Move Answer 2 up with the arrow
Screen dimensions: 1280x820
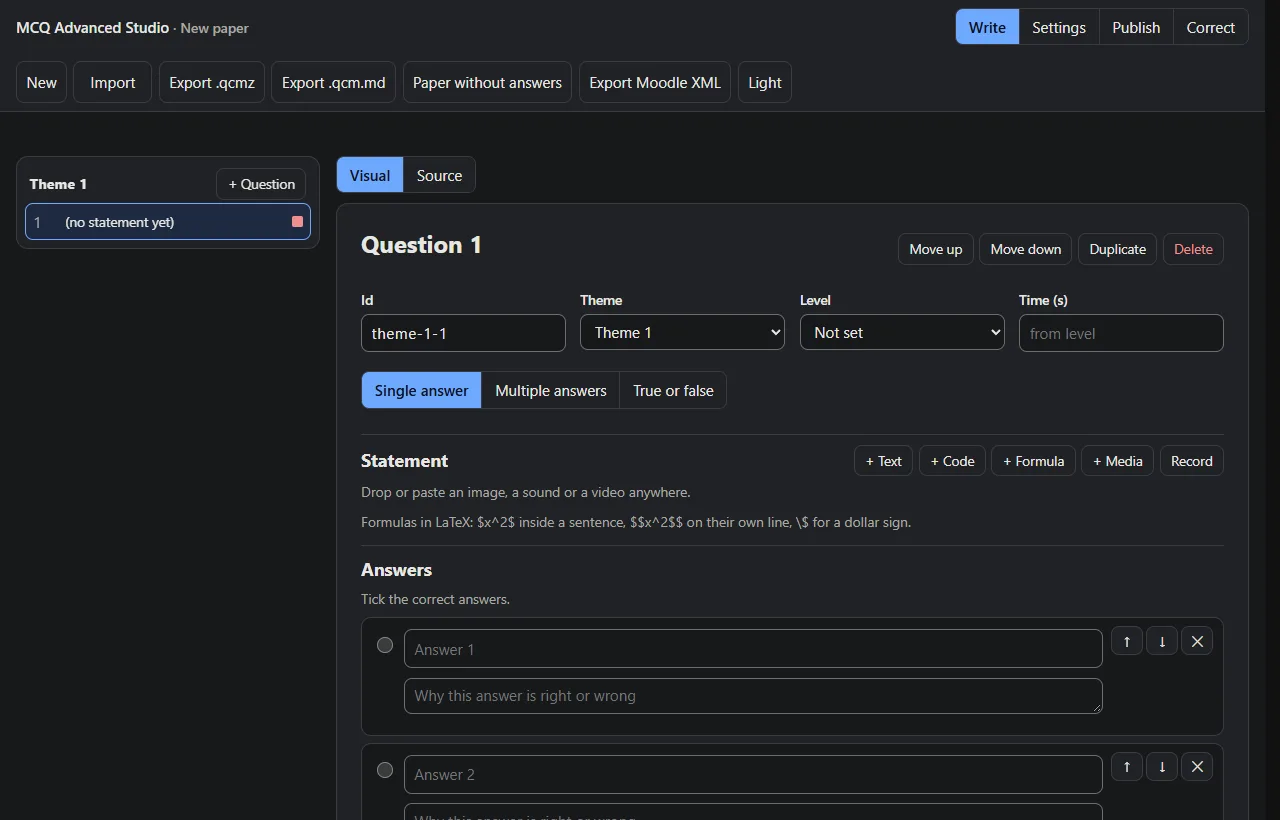click(x=1127, y=767)
